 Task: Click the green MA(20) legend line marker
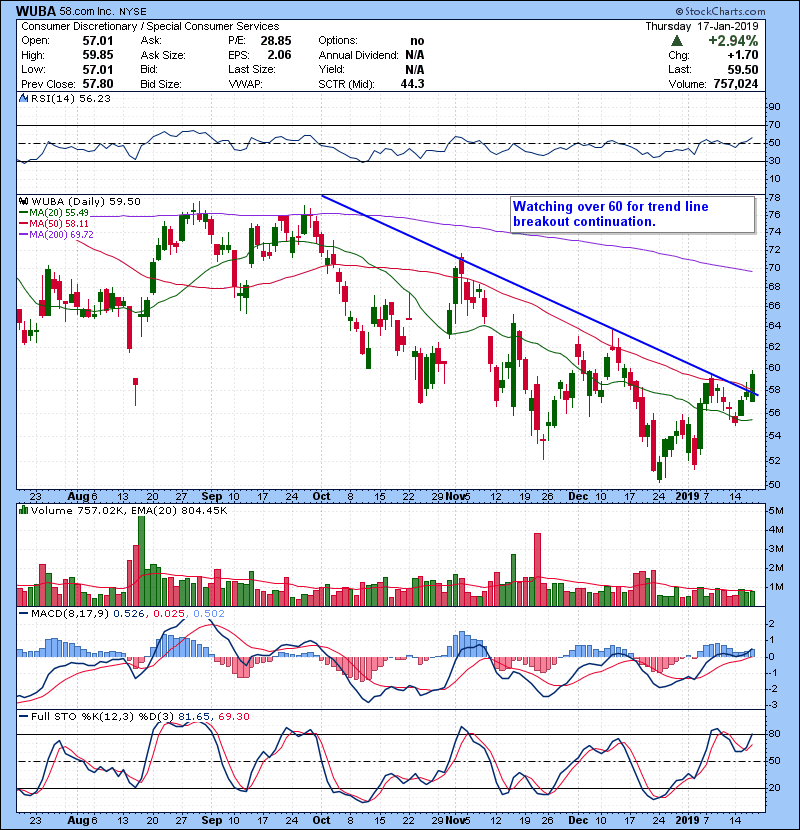(x=23, y=213)
